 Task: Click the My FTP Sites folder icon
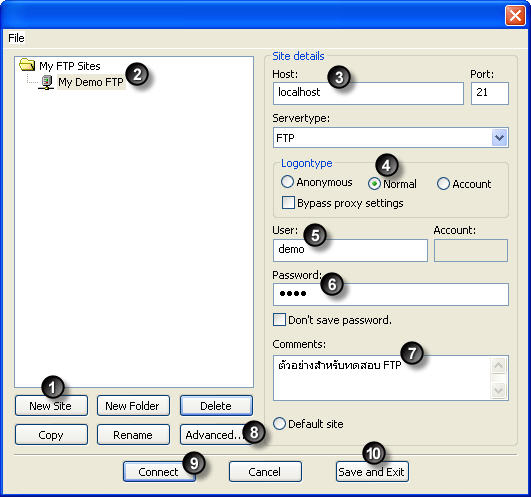point(27,65)
